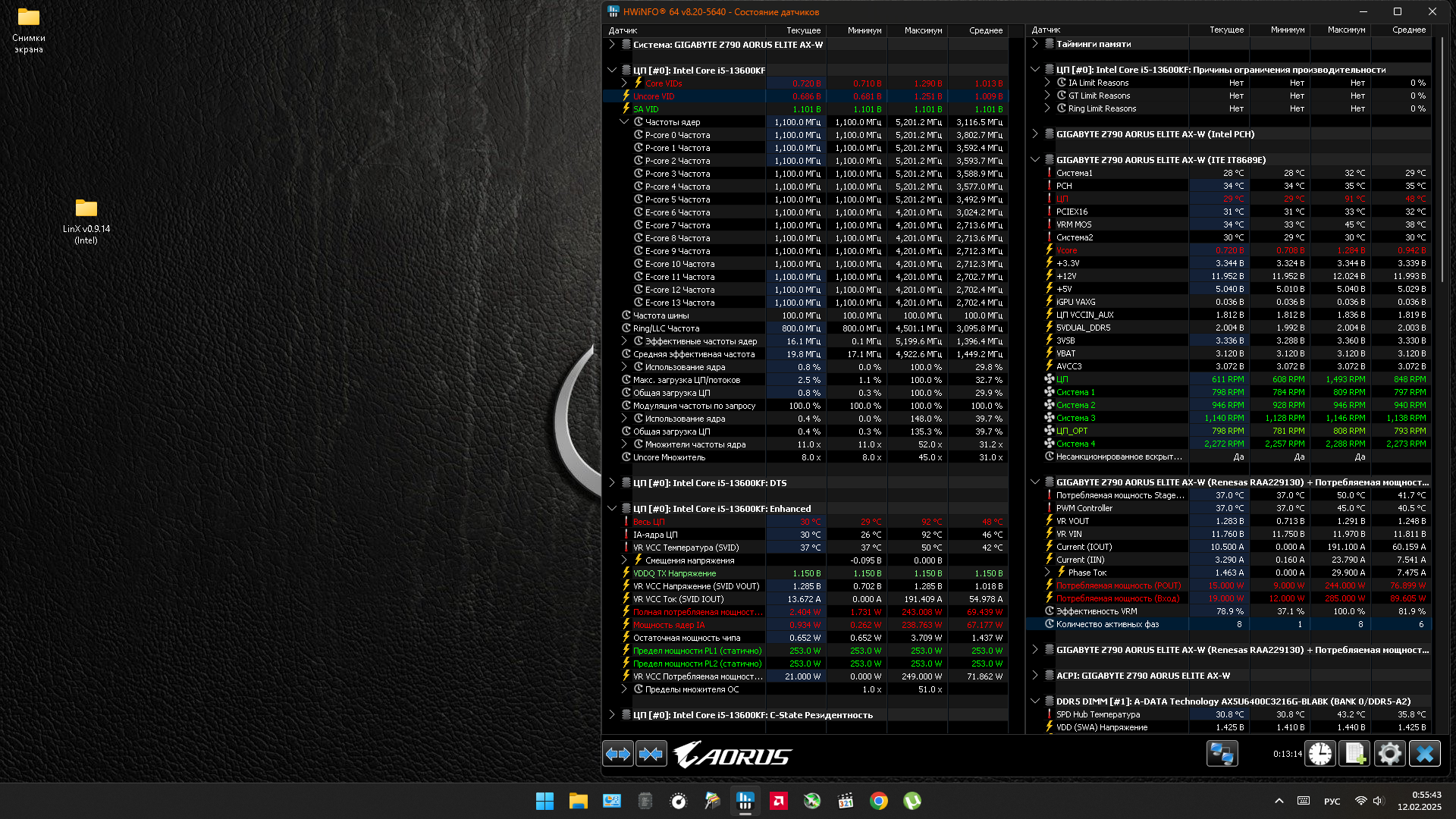Collapse the Частоты ядер frequency list
This screenshot has height=819, width=1456.
click(x=624, y=122)
